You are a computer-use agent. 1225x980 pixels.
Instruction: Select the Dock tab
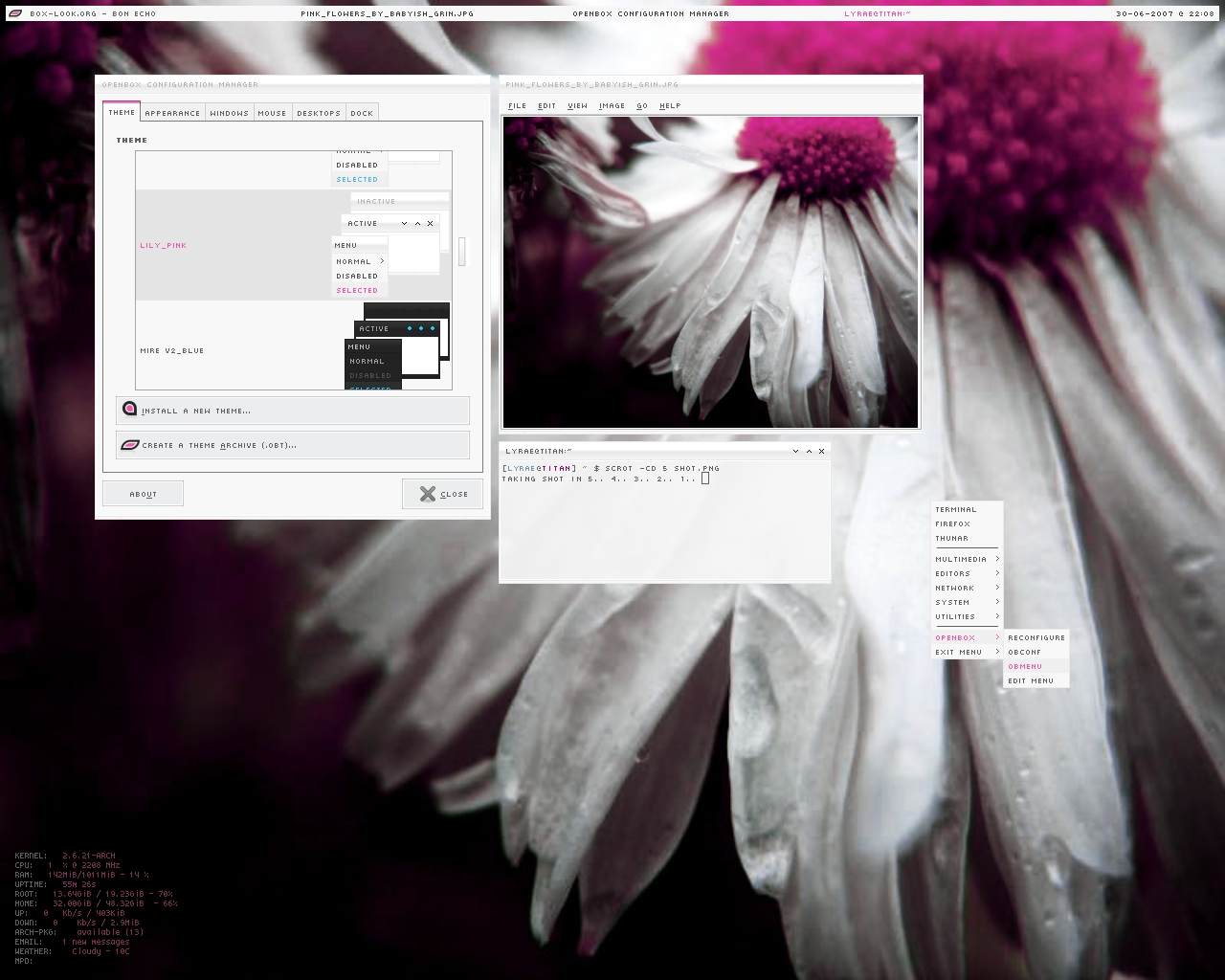362,113
